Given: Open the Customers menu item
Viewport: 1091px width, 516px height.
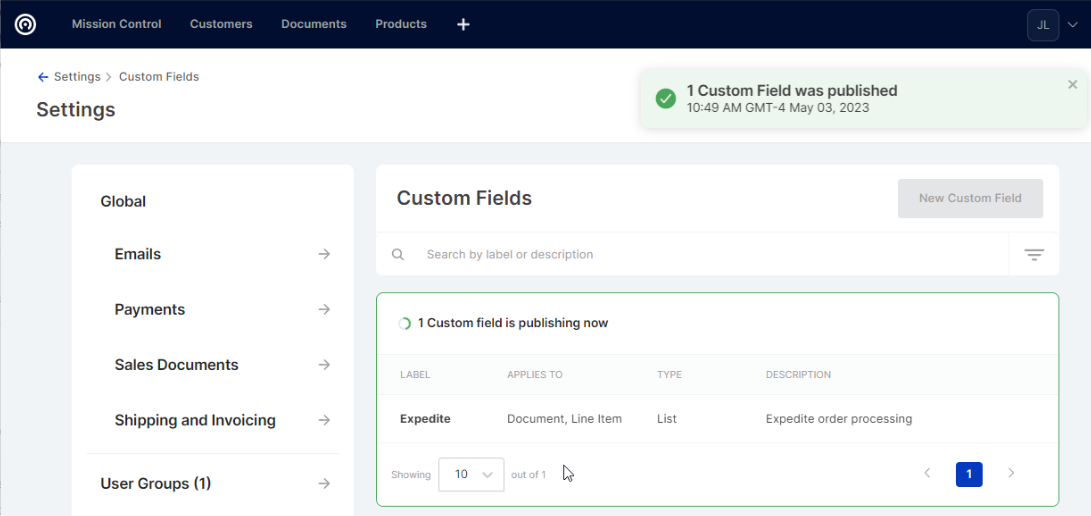Looking at the screenshot, I should coord(221,24).
